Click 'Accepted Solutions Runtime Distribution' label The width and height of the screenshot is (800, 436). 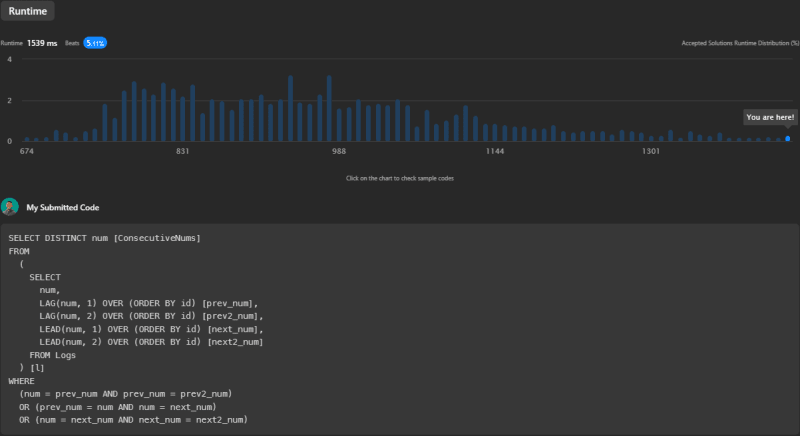pyautogui.click(x=740, y=43)
